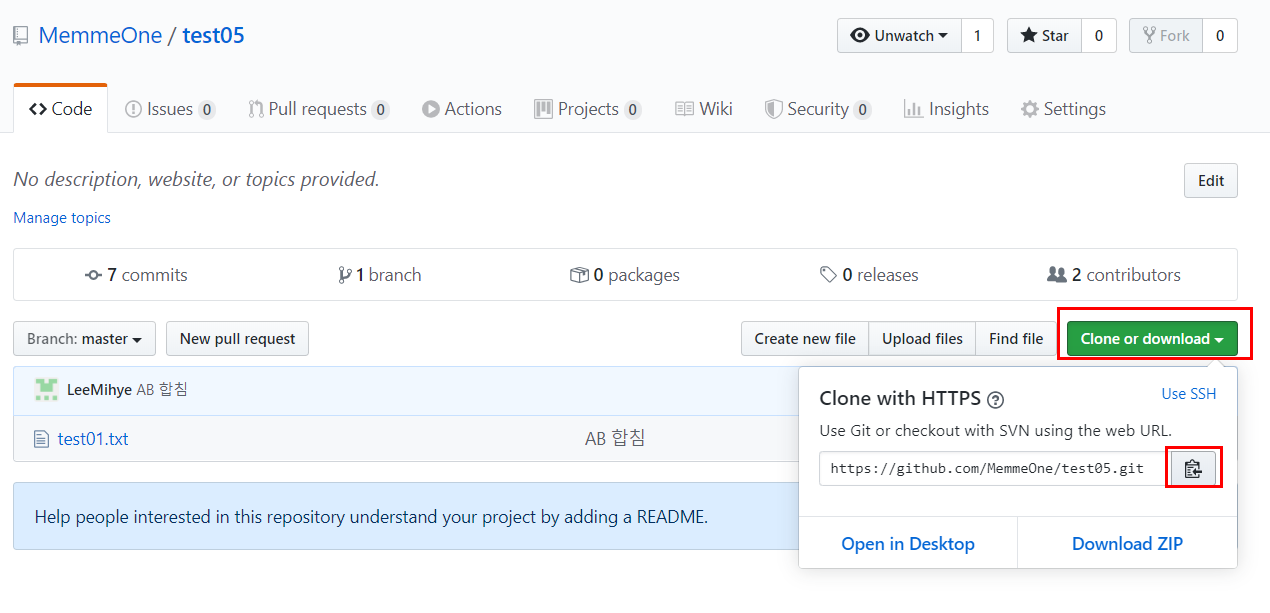The width and height of the screenshot is (1270, 613).
Task: Open the test01.txt file
Action: pos(93,439)
